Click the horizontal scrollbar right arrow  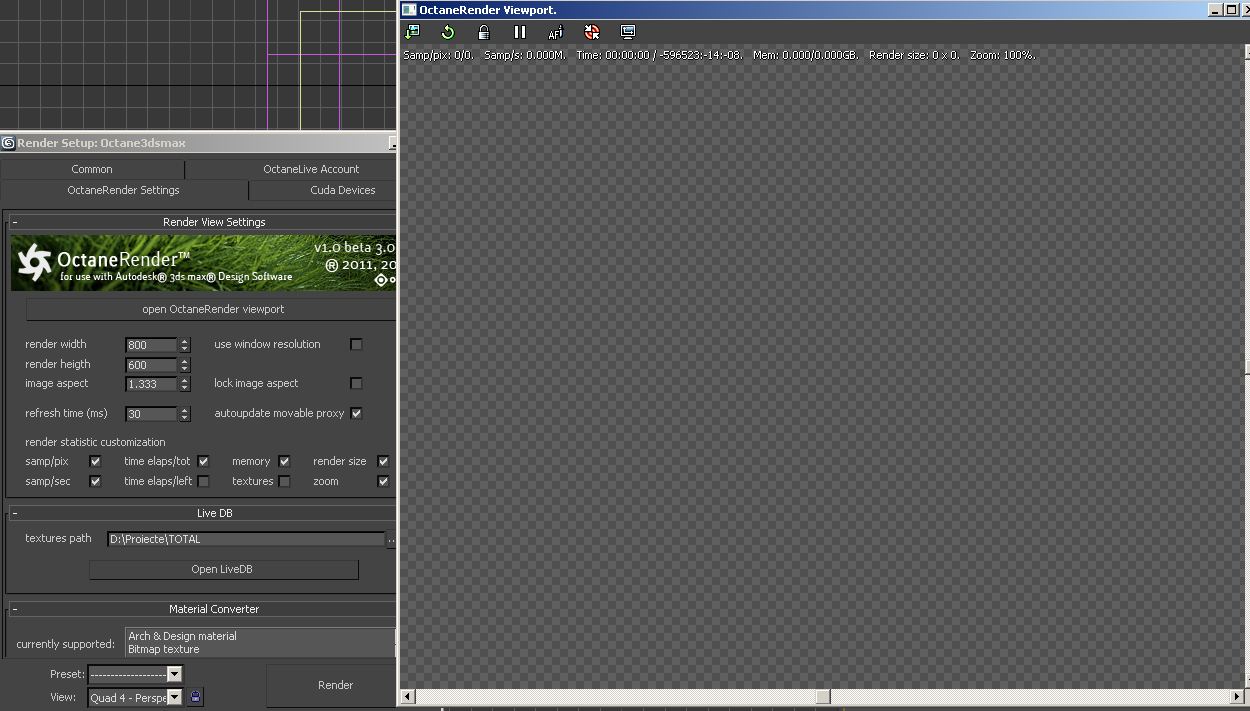(1237, 696)
